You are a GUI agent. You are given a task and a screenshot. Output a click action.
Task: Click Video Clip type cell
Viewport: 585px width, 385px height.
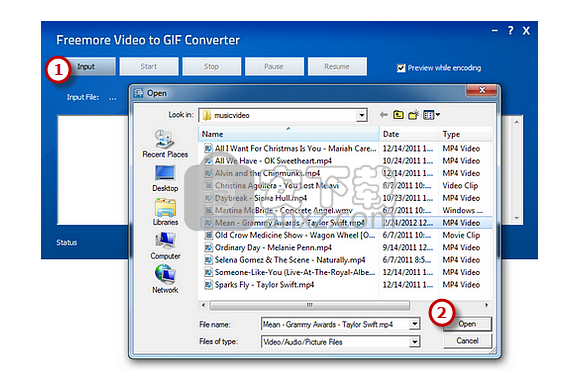[460, 185]
